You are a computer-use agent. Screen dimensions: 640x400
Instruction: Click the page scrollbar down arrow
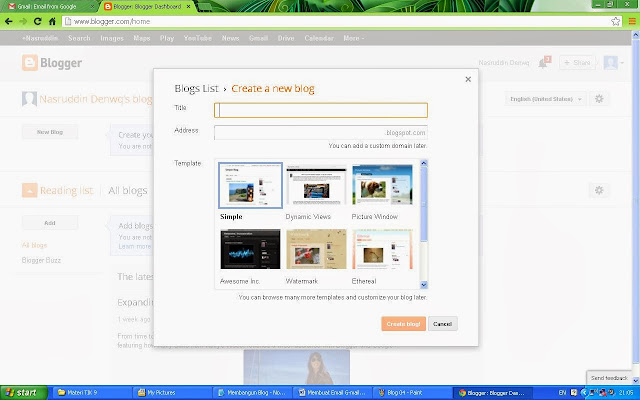tap(636, 380)
